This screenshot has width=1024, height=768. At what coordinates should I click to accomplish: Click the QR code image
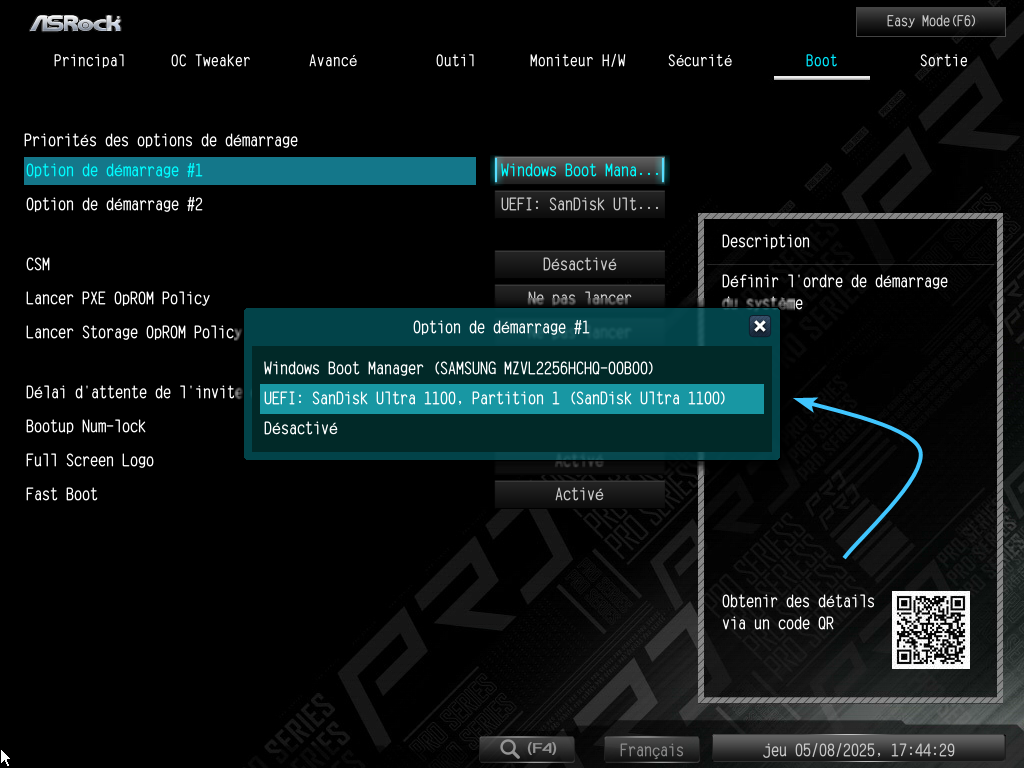point(931,630)
